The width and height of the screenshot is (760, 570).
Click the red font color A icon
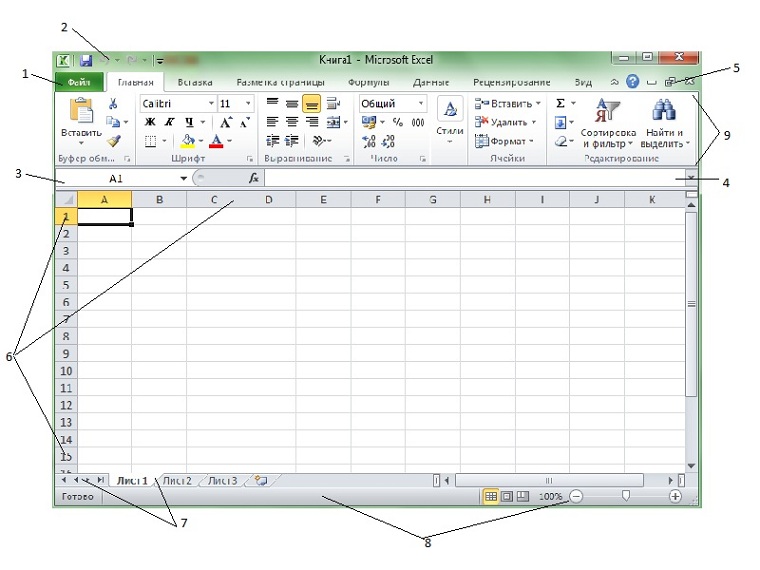(216, 141)
